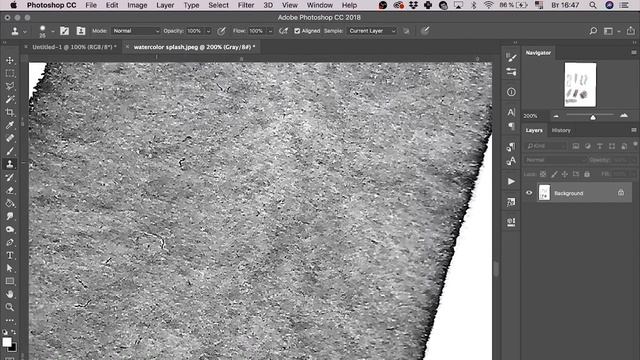Viewport: 640px width, 360px height.
Task: Select the History Brush tool
Action: pyautogui.click(x=10, y=177)
